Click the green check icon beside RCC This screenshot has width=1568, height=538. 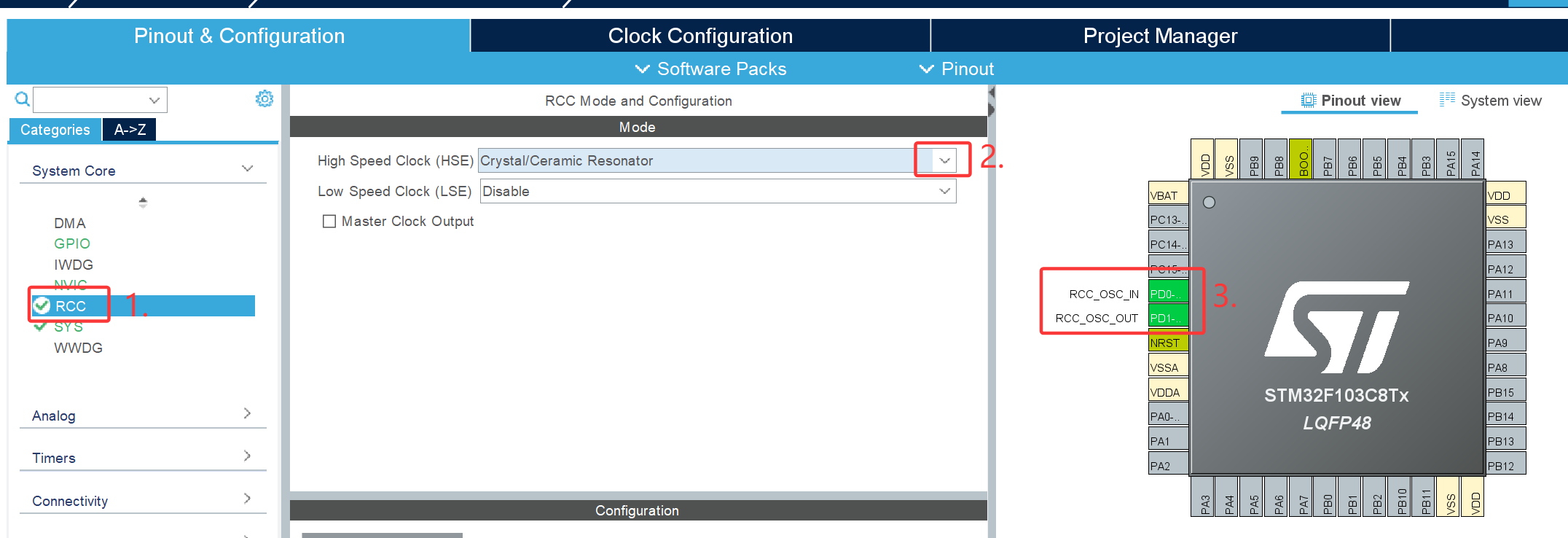click(x=42, y=305)
